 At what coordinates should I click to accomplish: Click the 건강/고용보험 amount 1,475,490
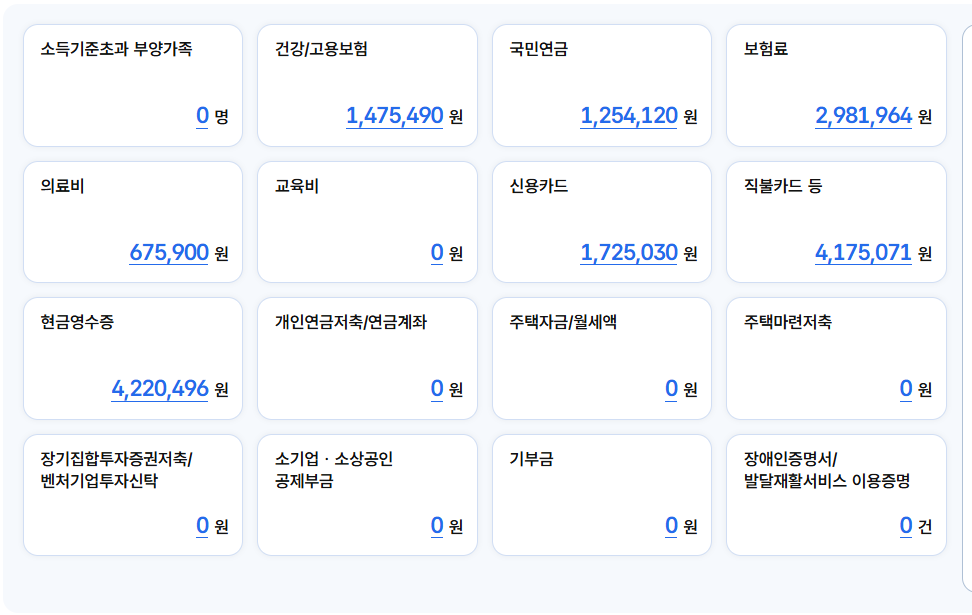pyautogui.click(x=394, y=116)
